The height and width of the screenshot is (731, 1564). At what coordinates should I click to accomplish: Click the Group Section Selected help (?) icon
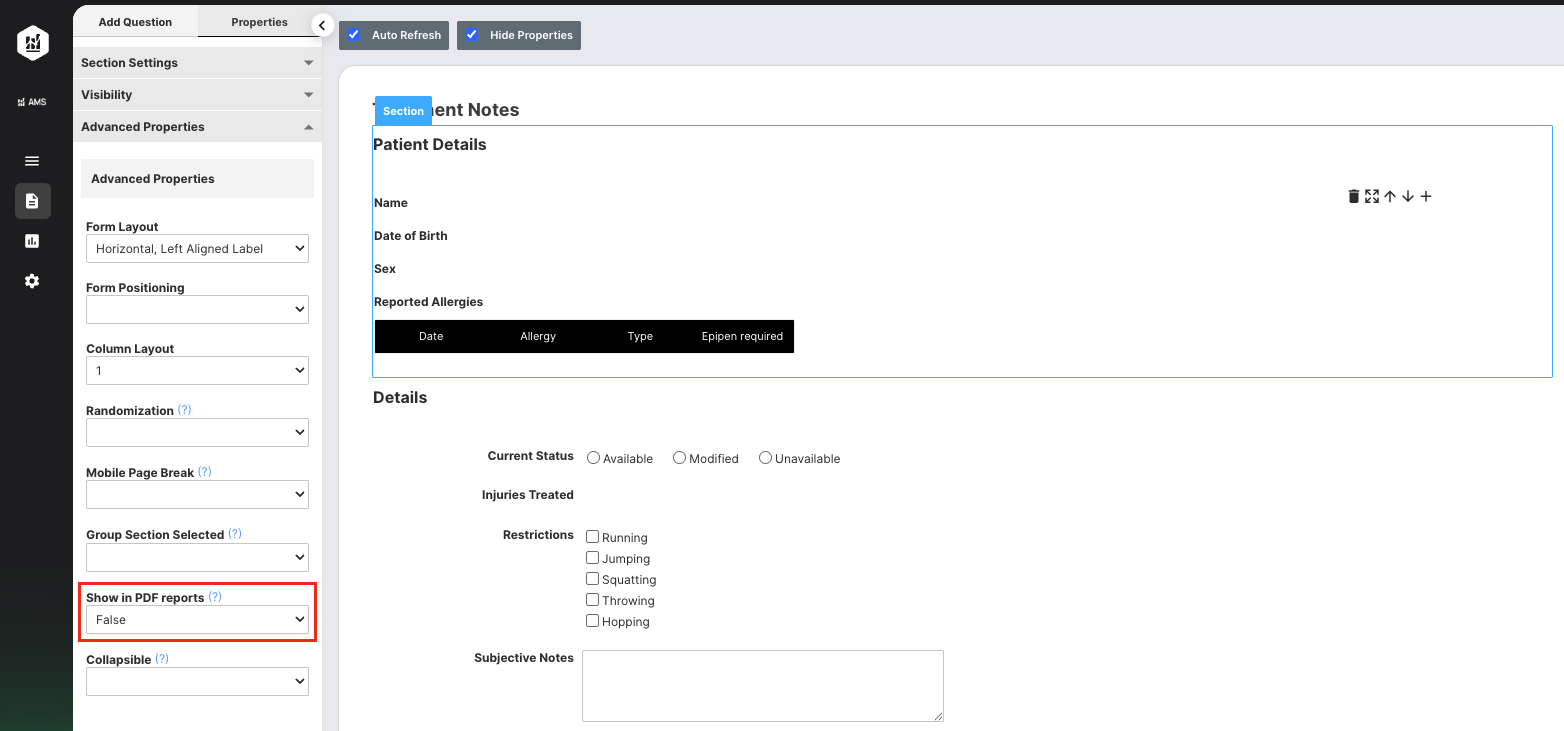pos(235,534)
